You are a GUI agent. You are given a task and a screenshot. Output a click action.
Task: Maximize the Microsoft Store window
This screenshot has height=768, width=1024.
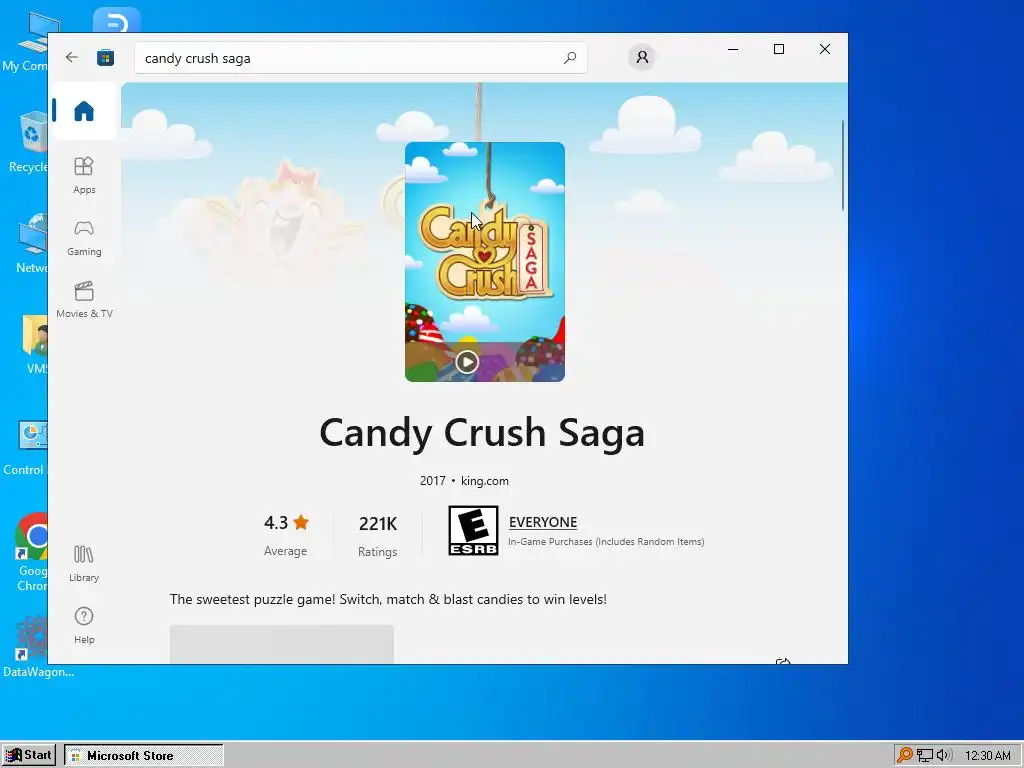pos(778,49)
